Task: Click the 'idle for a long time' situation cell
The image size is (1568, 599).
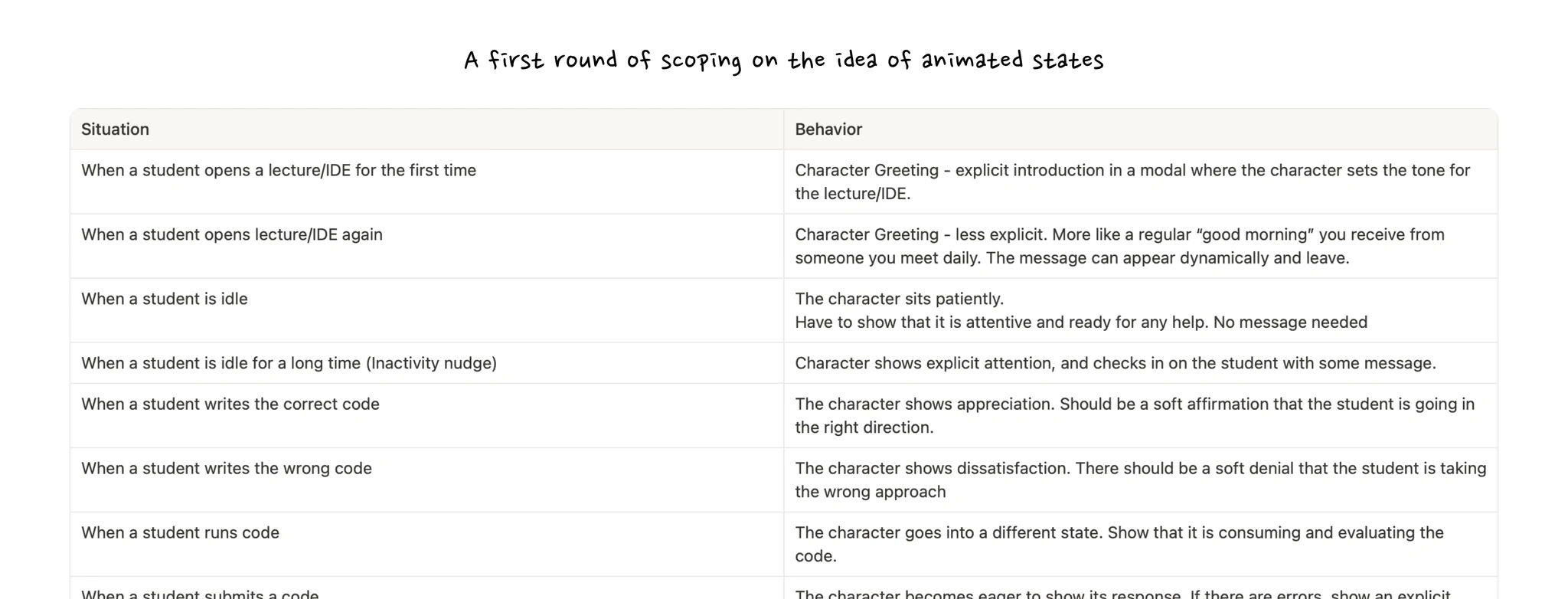Action: pyautogui.click(x=289, y=364)
